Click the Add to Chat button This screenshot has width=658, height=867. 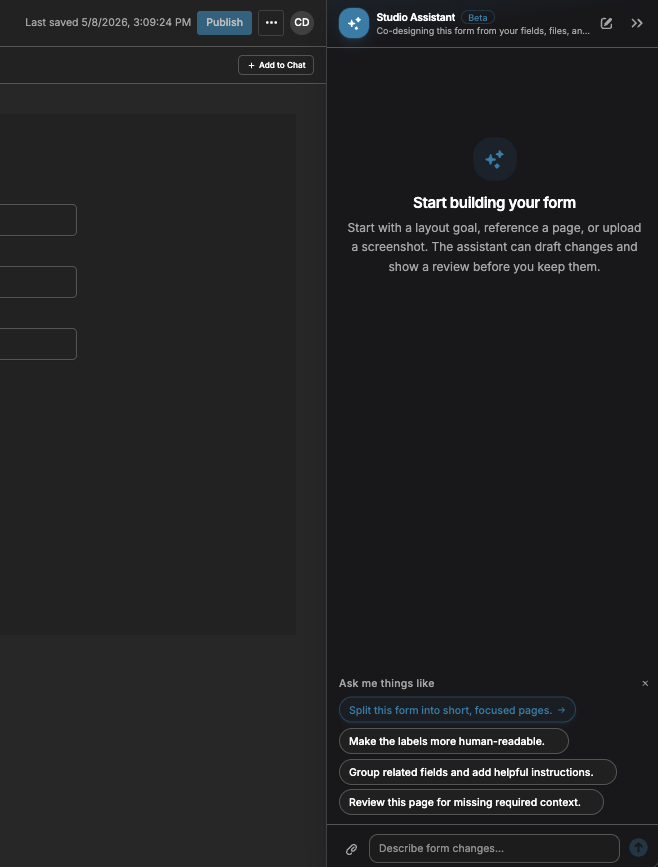click(276, 65)
